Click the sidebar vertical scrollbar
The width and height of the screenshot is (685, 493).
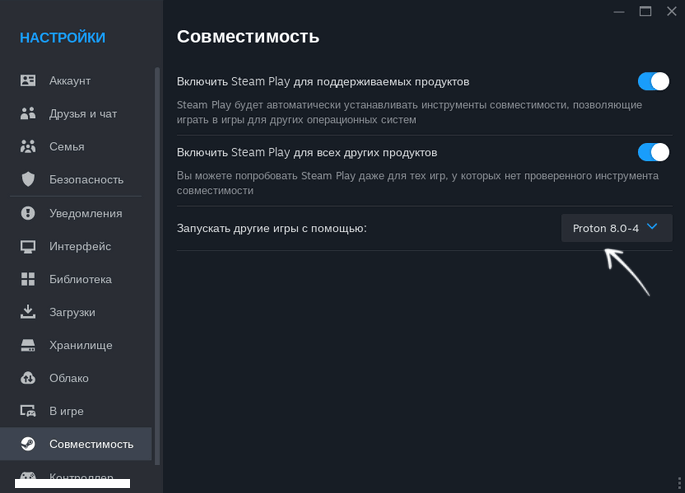157,266
